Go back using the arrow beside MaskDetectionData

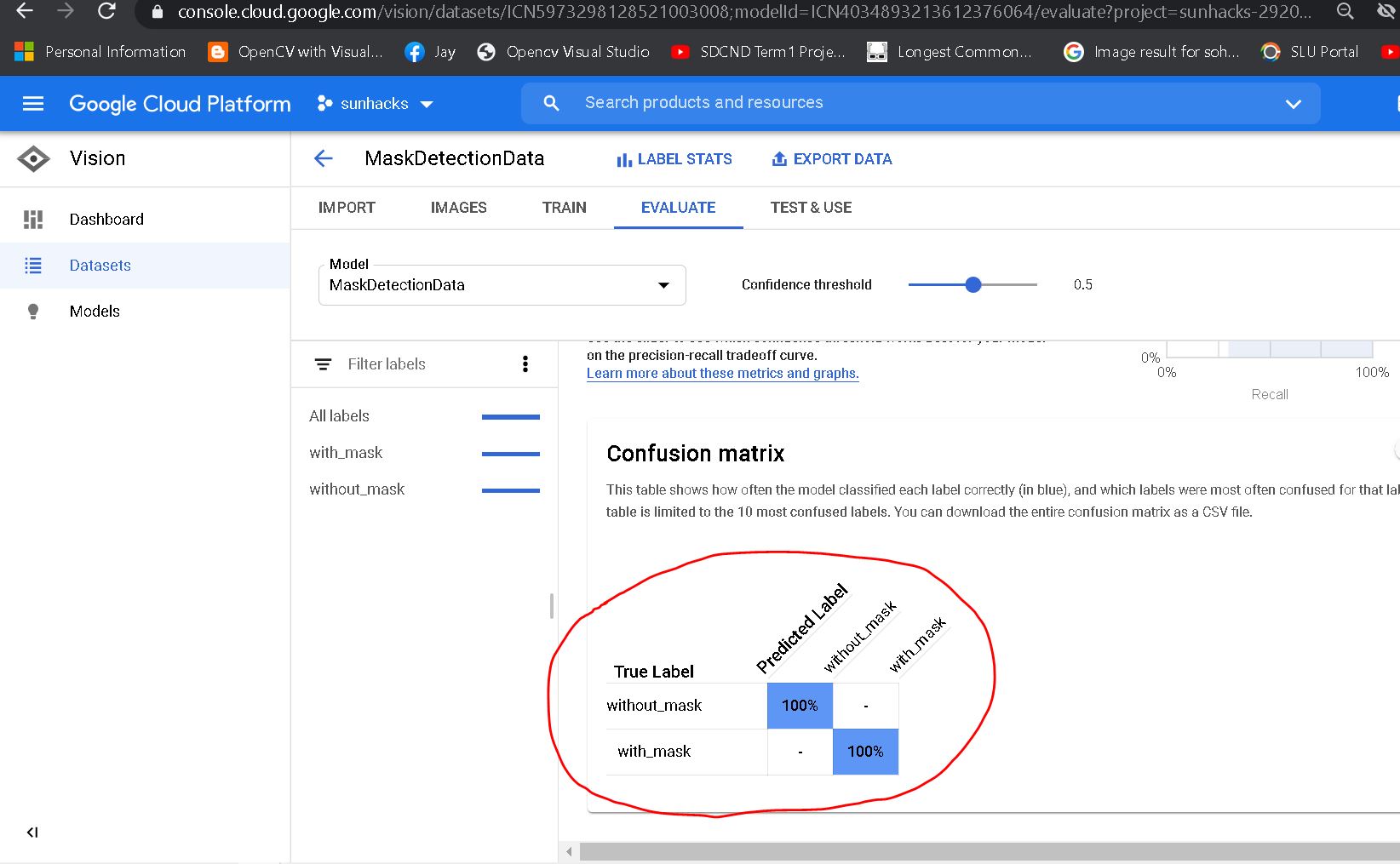324,158
